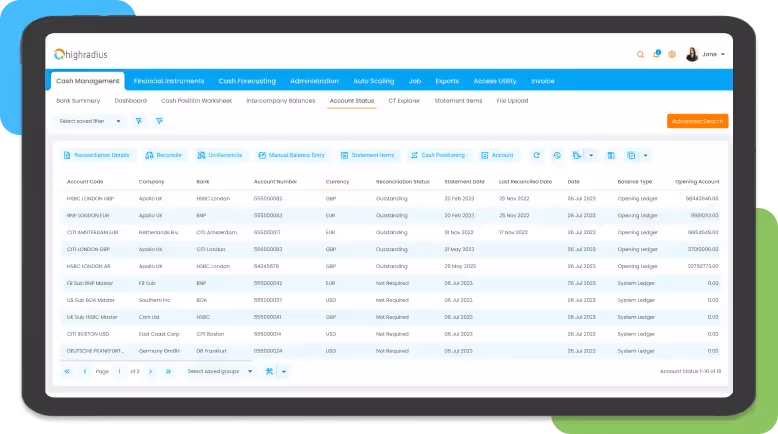Click the column layout icon in the toolbar

pyautogui.click(x=611, y=155)
